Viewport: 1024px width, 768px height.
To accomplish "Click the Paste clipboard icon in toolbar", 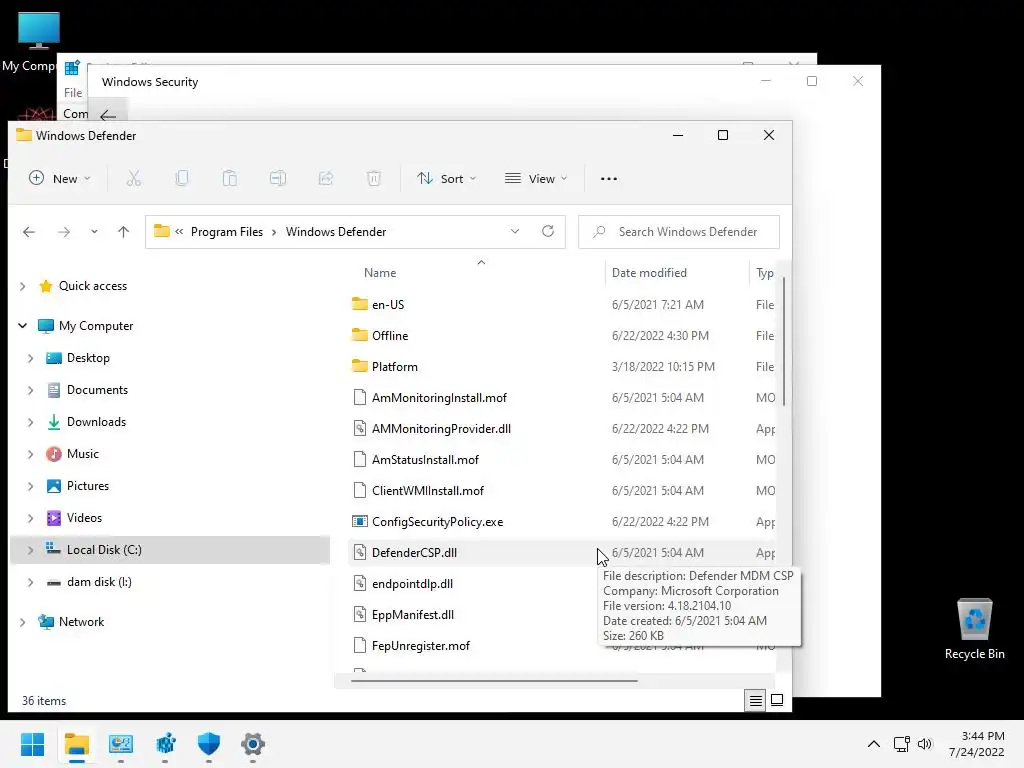I will (x=230, y=178).
